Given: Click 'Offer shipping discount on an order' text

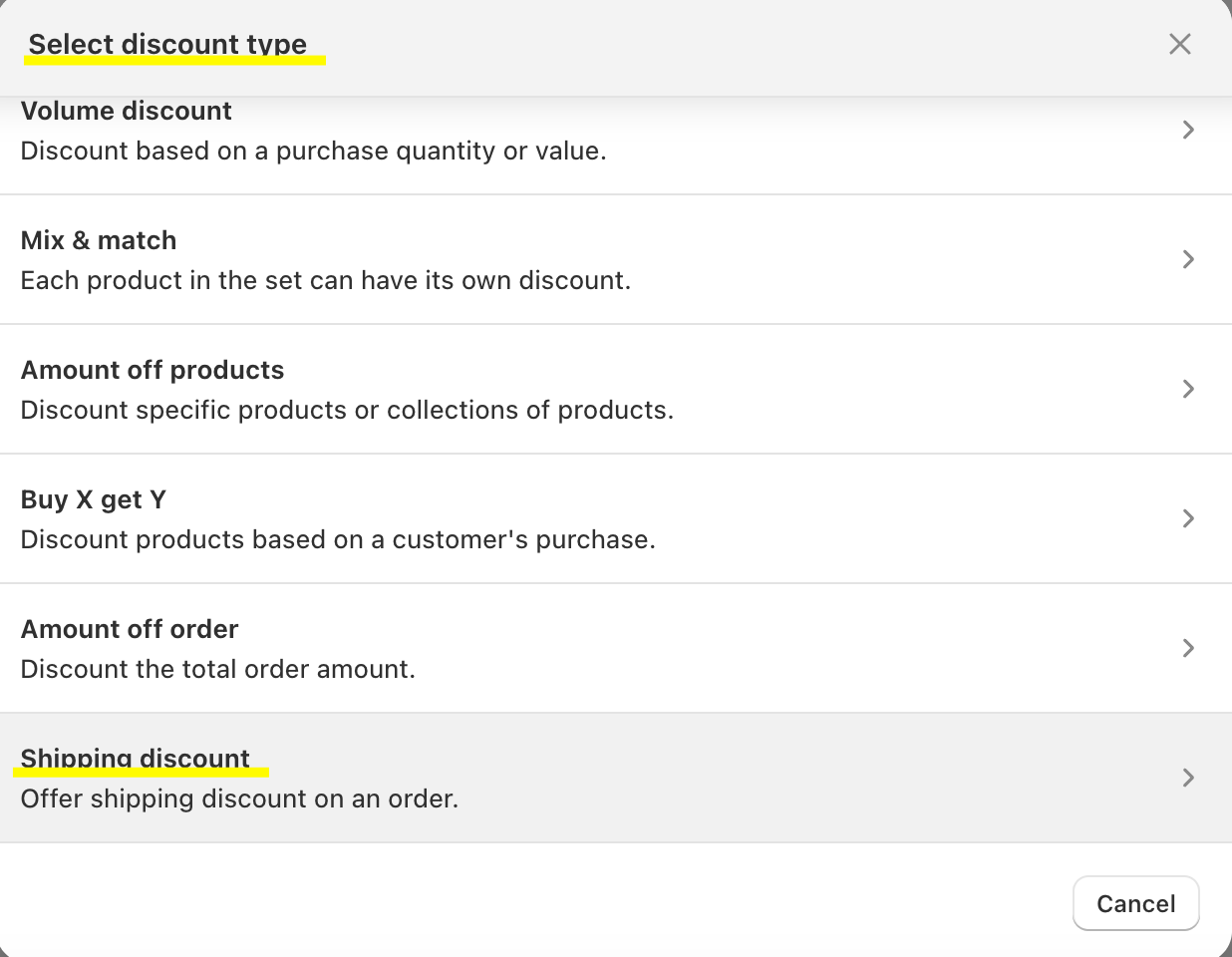Looking at the screenshot, I should [239, 798].
